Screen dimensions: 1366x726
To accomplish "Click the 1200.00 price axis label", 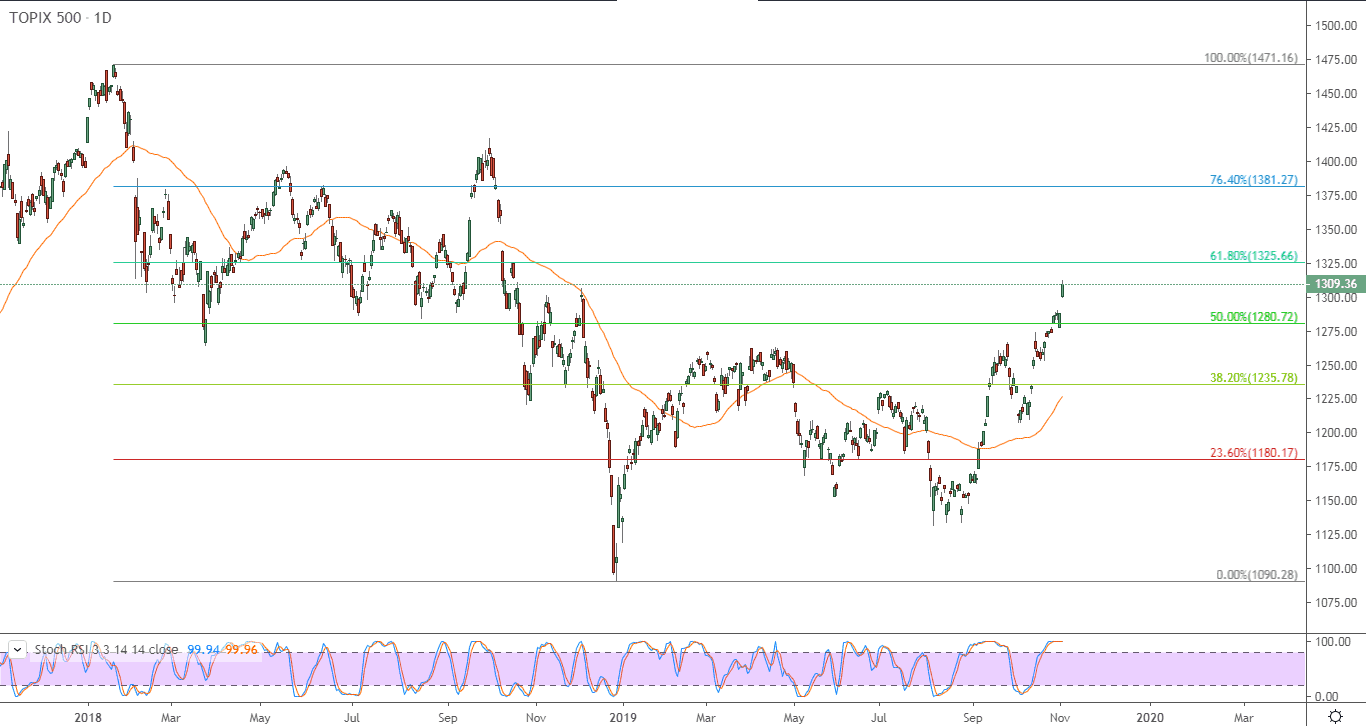I will click(x=1337, y=433).
